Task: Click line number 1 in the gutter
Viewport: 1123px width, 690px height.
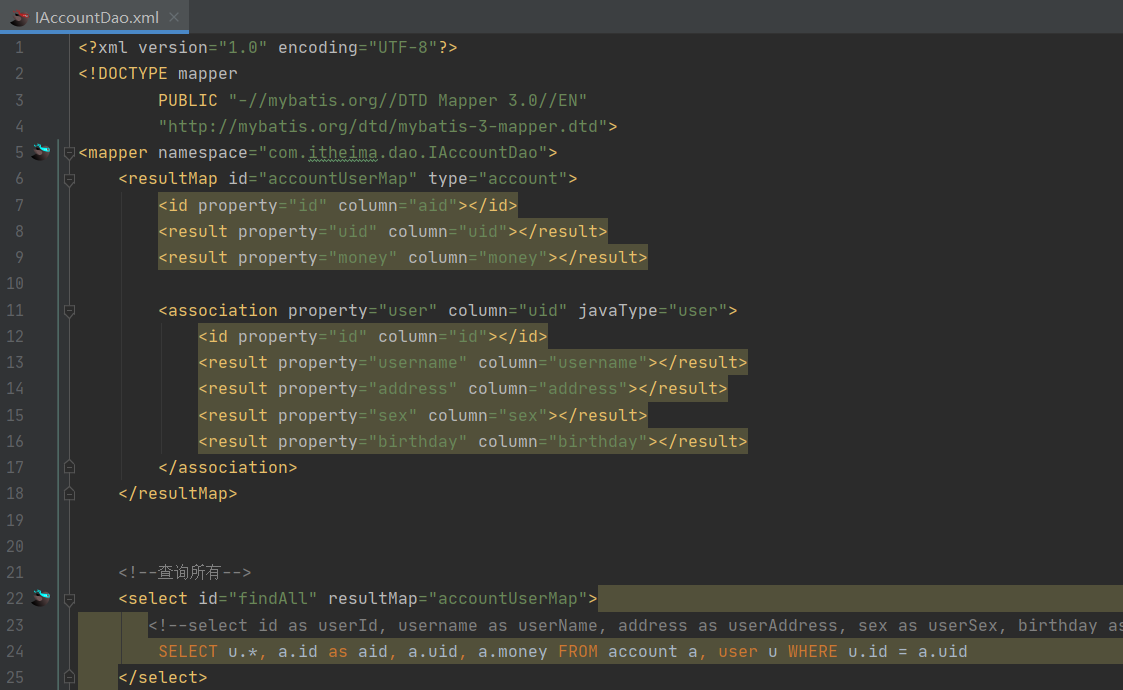Action: pos(19,47)
